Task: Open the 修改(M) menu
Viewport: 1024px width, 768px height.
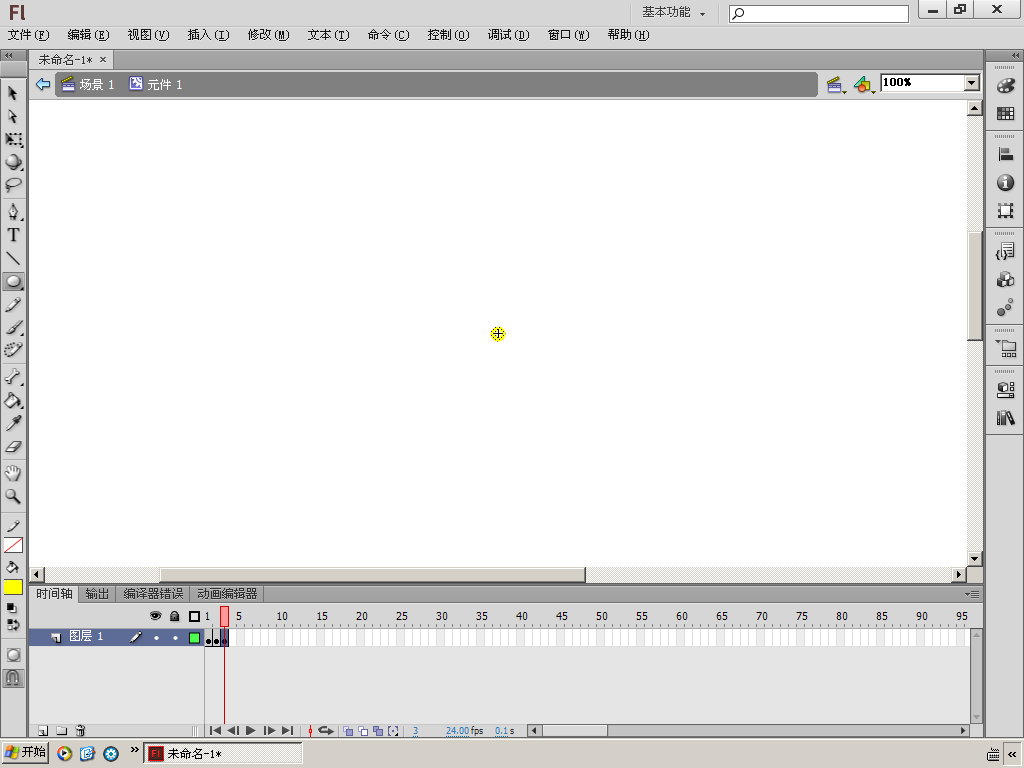Action: [268, 35]
